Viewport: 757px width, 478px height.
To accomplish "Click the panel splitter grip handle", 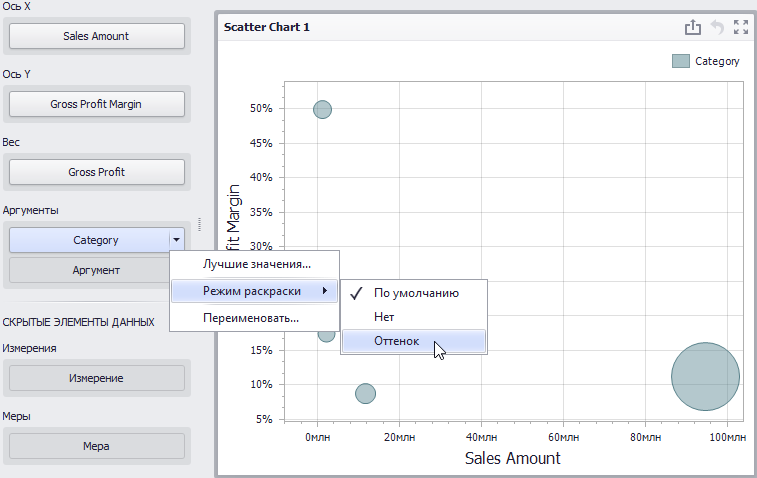I will (x=199, y=225).
